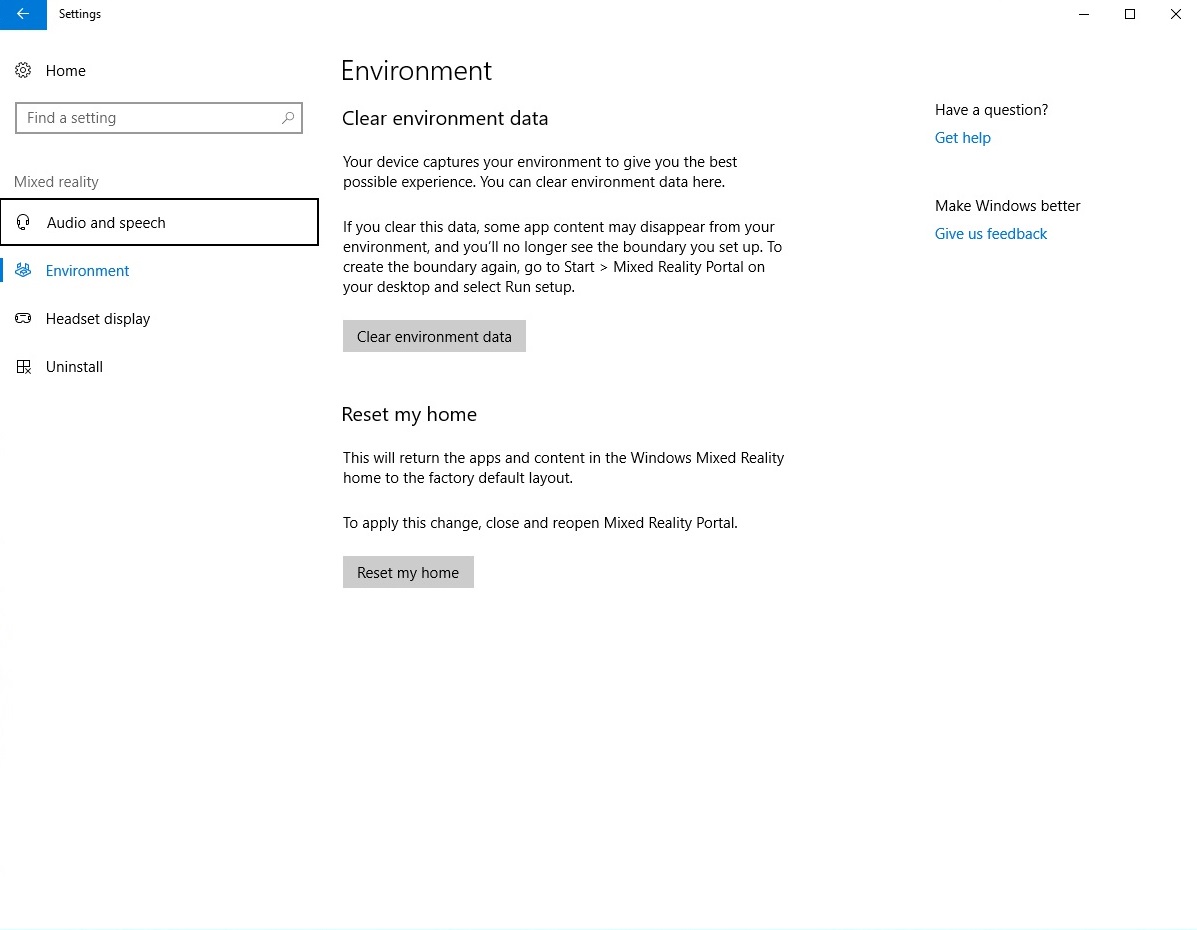Select the Audio and speech label
This screenshot has width=1197, height=930.
106,223
